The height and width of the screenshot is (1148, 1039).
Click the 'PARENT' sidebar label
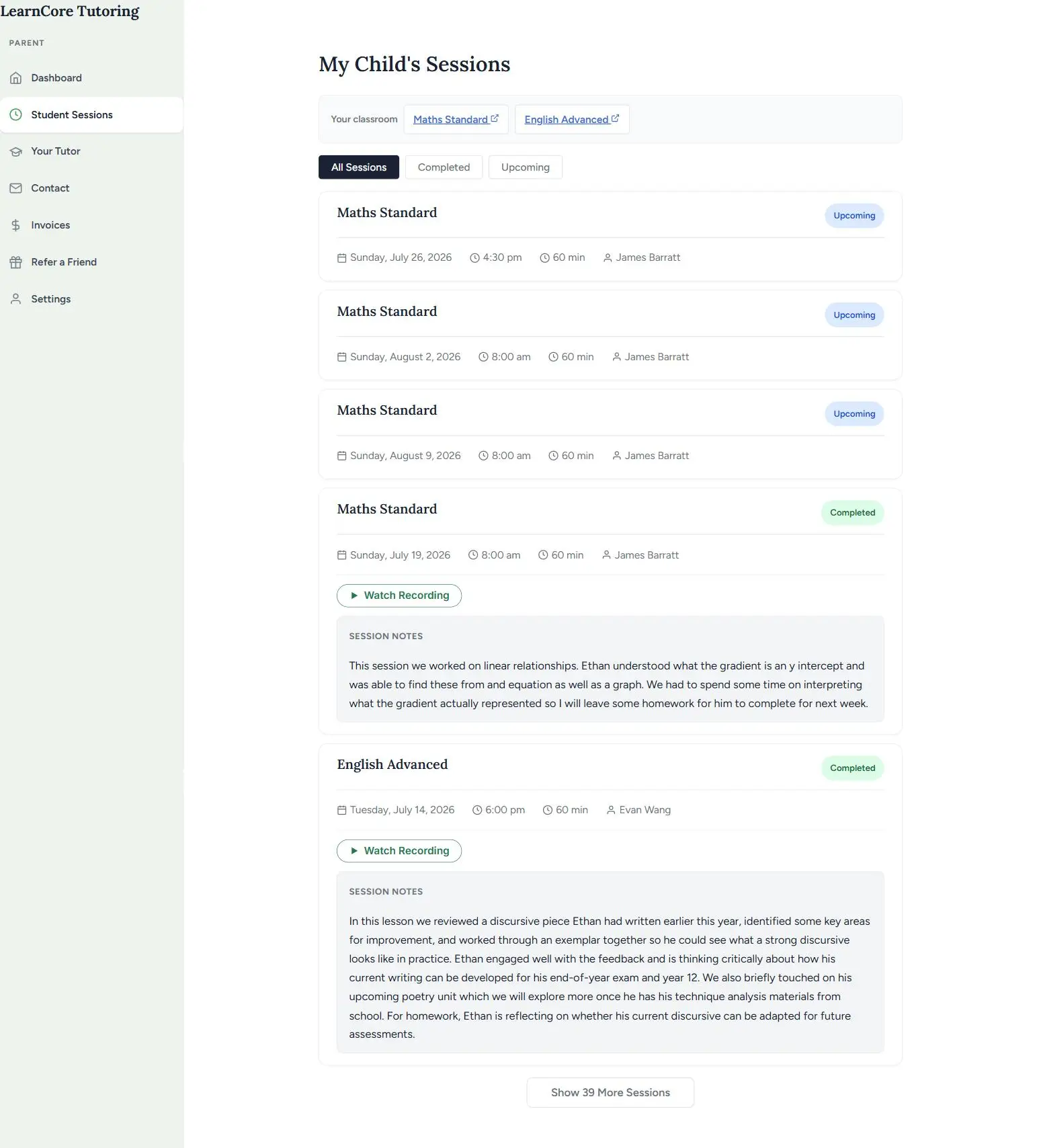[27, 43]
